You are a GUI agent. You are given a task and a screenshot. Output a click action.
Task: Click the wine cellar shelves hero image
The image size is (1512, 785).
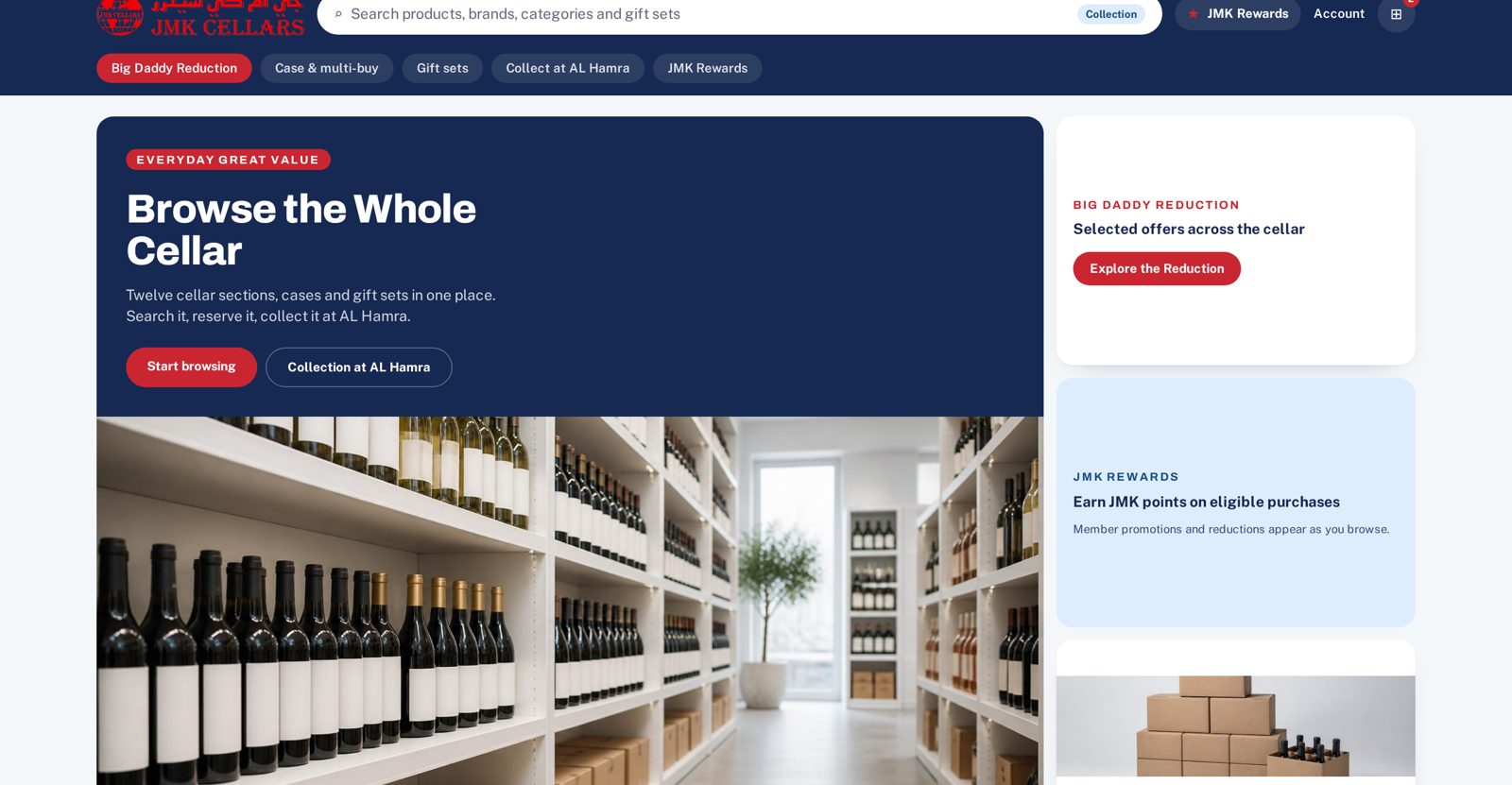pyautogui.click(x=570, y=601)
